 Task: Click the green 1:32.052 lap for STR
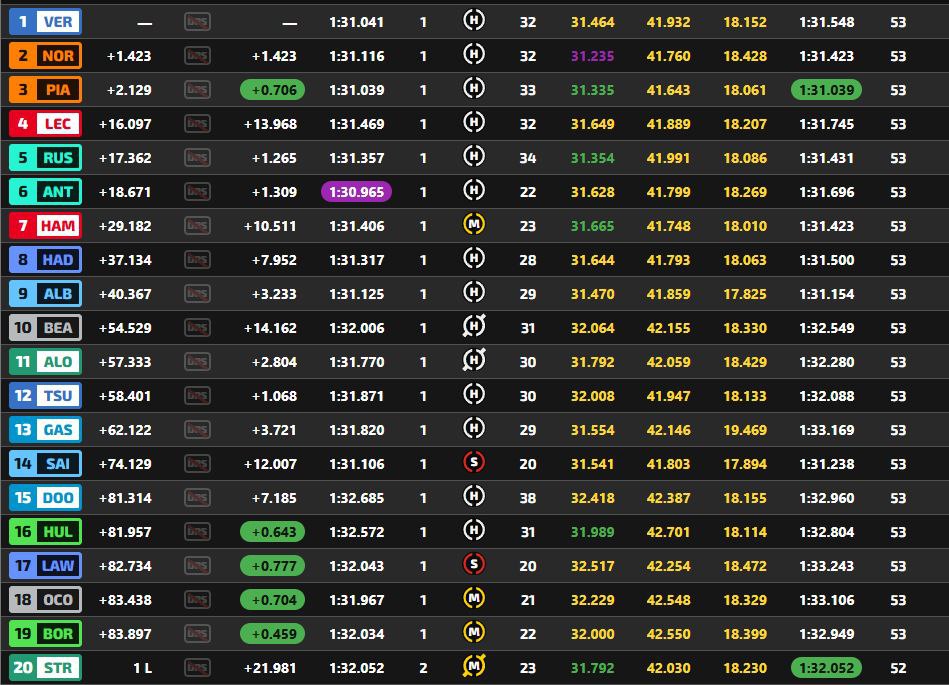[826, 667]
